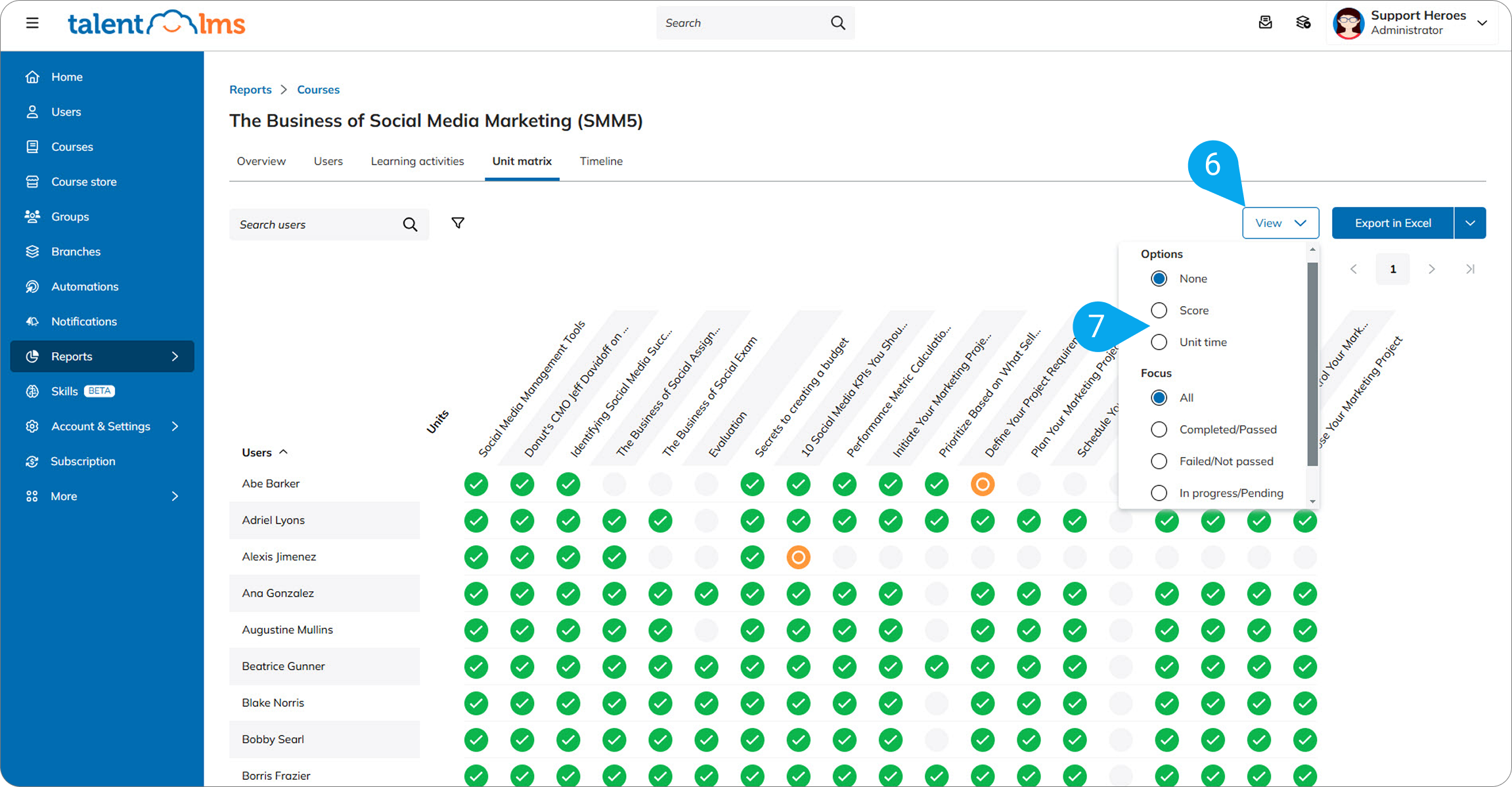Open Adriel Lyons user row
The width and height of the screenshot is (1512, 787).
click(324, 520)
